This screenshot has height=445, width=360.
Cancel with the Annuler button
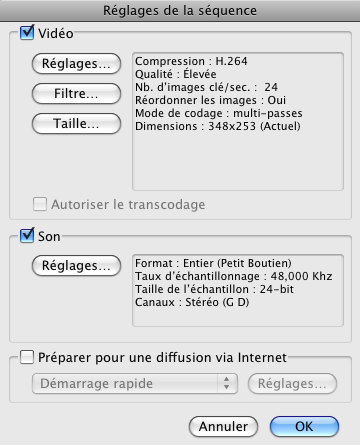point(223,426)
